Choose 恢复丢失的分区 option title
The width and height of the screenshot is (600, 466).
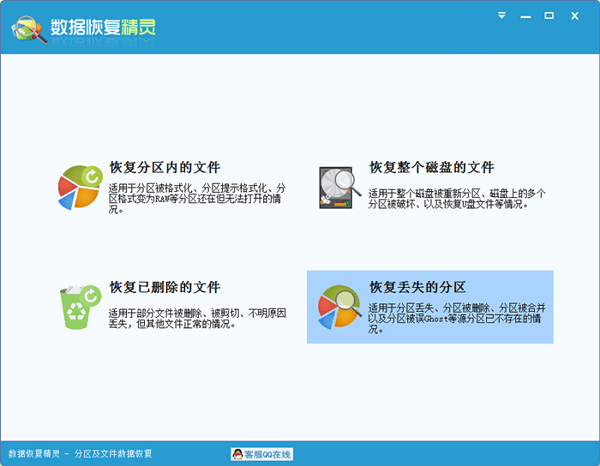[x=418, y=287]
